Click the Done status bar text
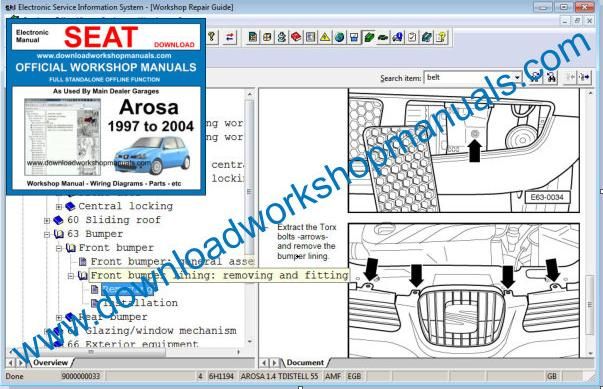603x389 pixels. click(15, 376)
